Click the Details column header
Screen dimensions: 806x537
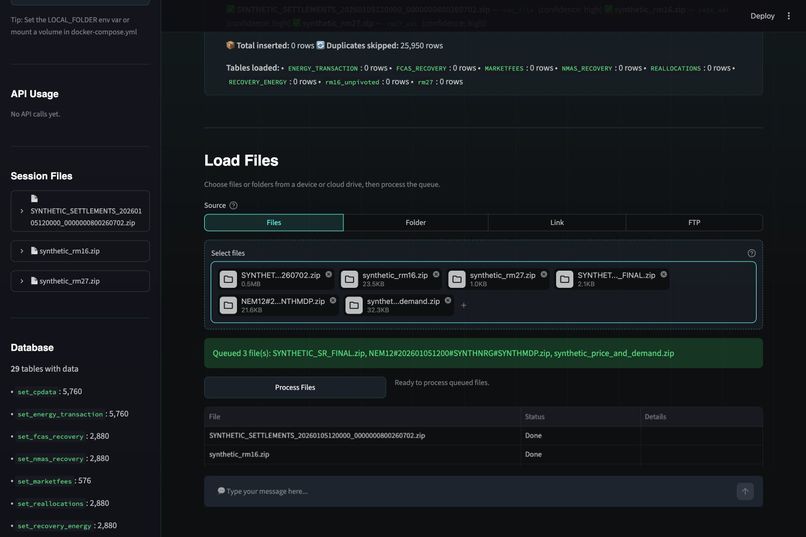[x=702, y=417]
